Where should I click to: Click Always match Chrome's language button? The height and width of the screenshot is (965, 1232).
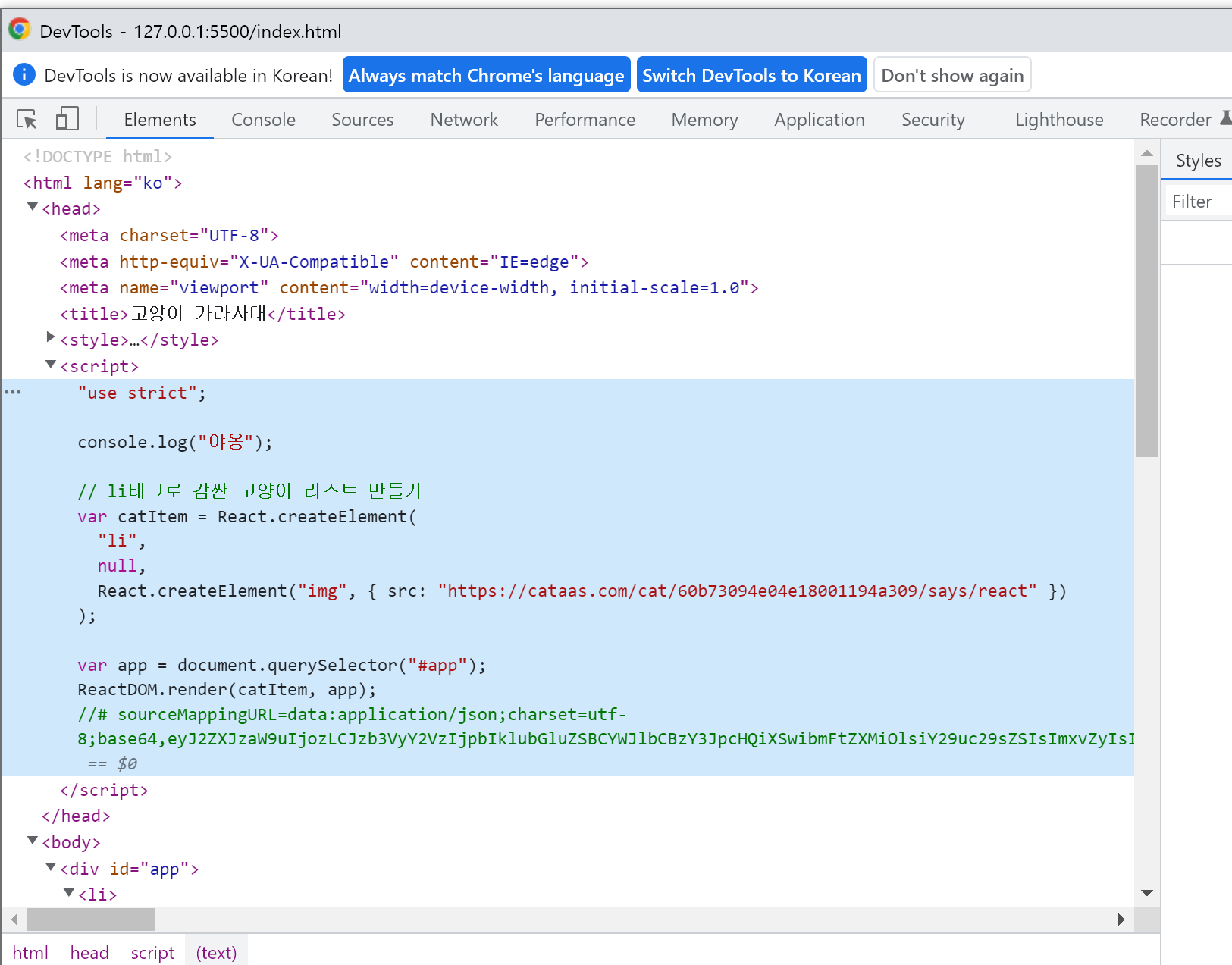tap(486, 75)
